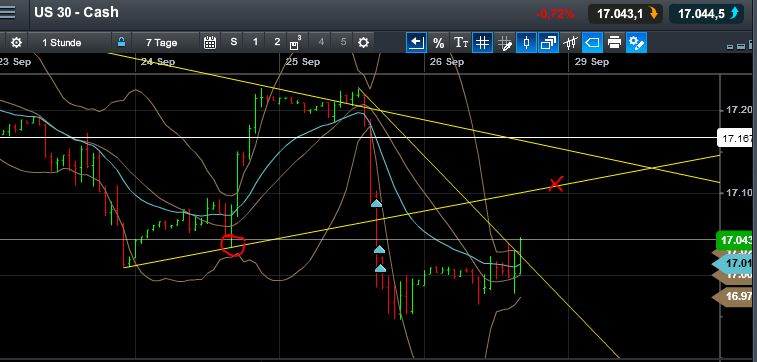Minimize the chart panel with small window icons
Screen dimensions: 757x362
(x=730, y=46)
